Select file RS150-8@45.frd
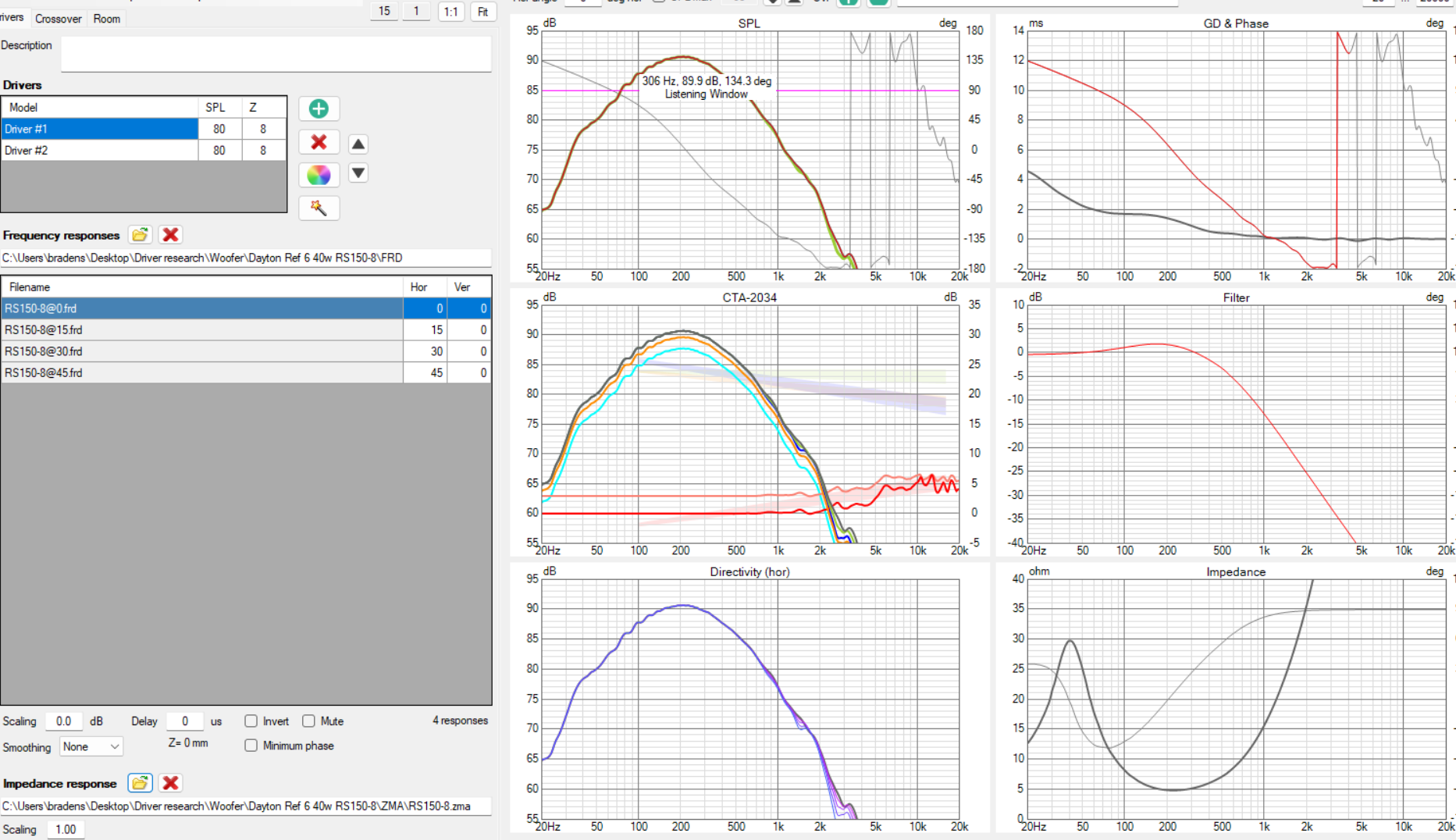1456x840 pixels. tap(202, 373)
